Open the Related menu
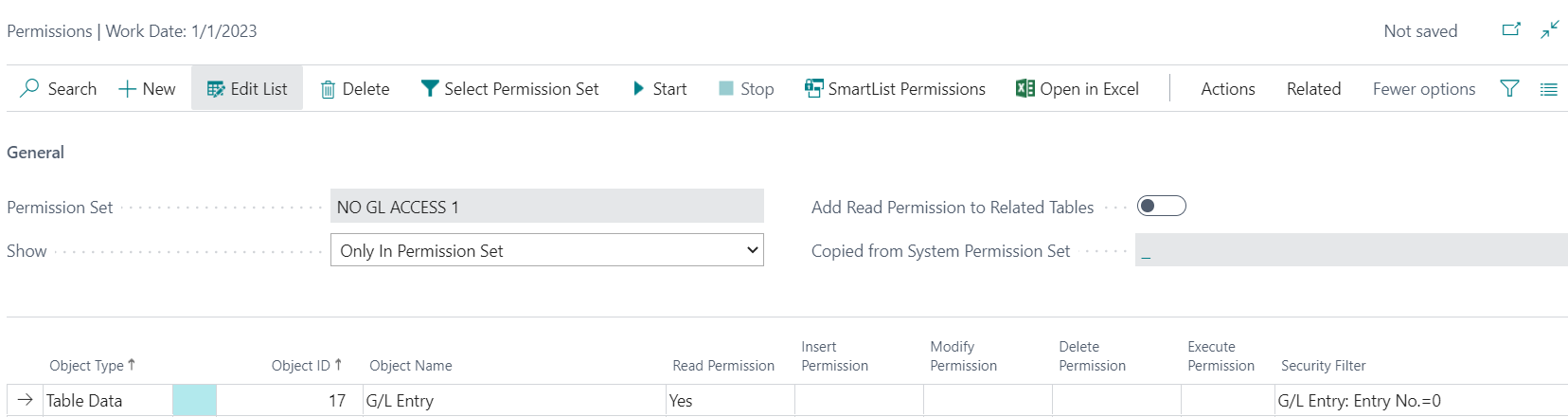This screenshot has width=1568, height=417. 1313,88
